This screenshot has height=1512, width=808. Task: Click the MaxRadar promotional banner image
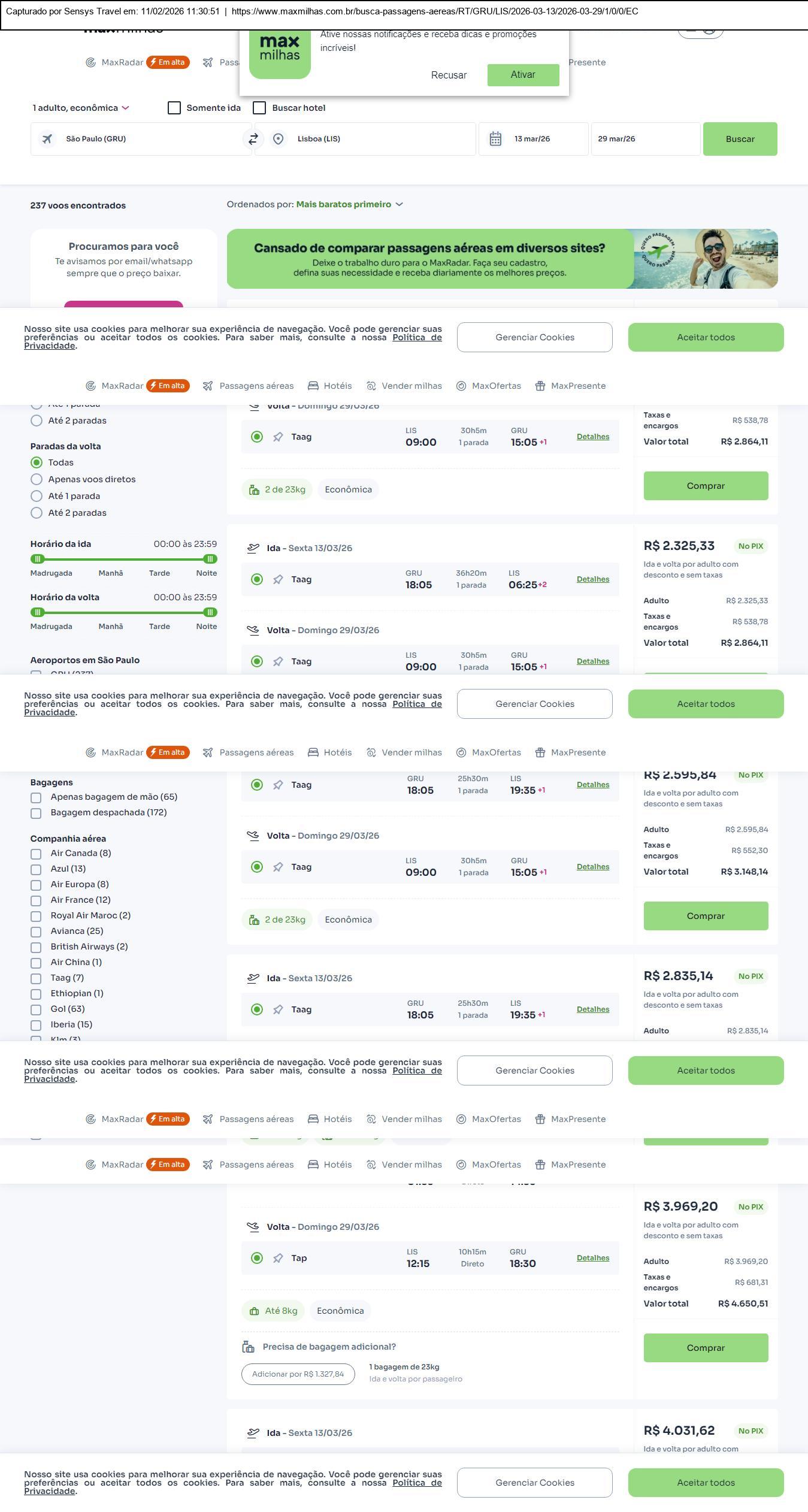(502, 259)
